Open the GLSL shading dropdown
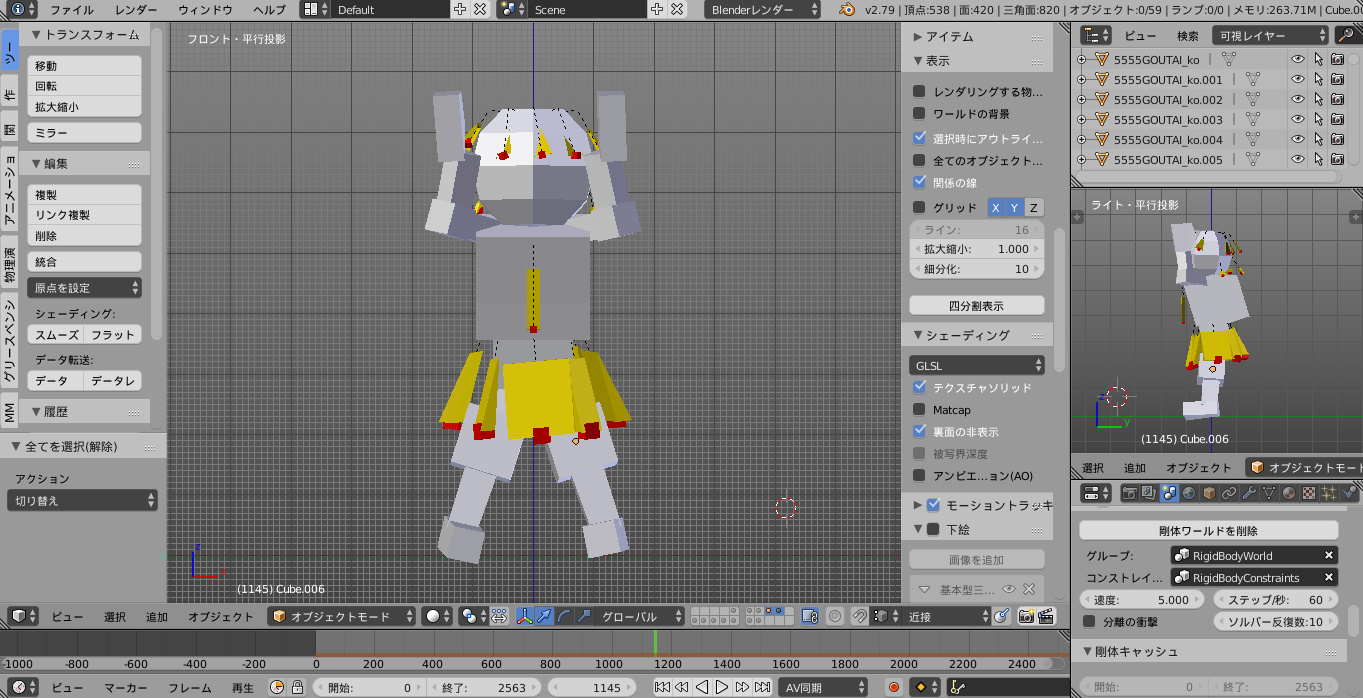 [977, 366]
